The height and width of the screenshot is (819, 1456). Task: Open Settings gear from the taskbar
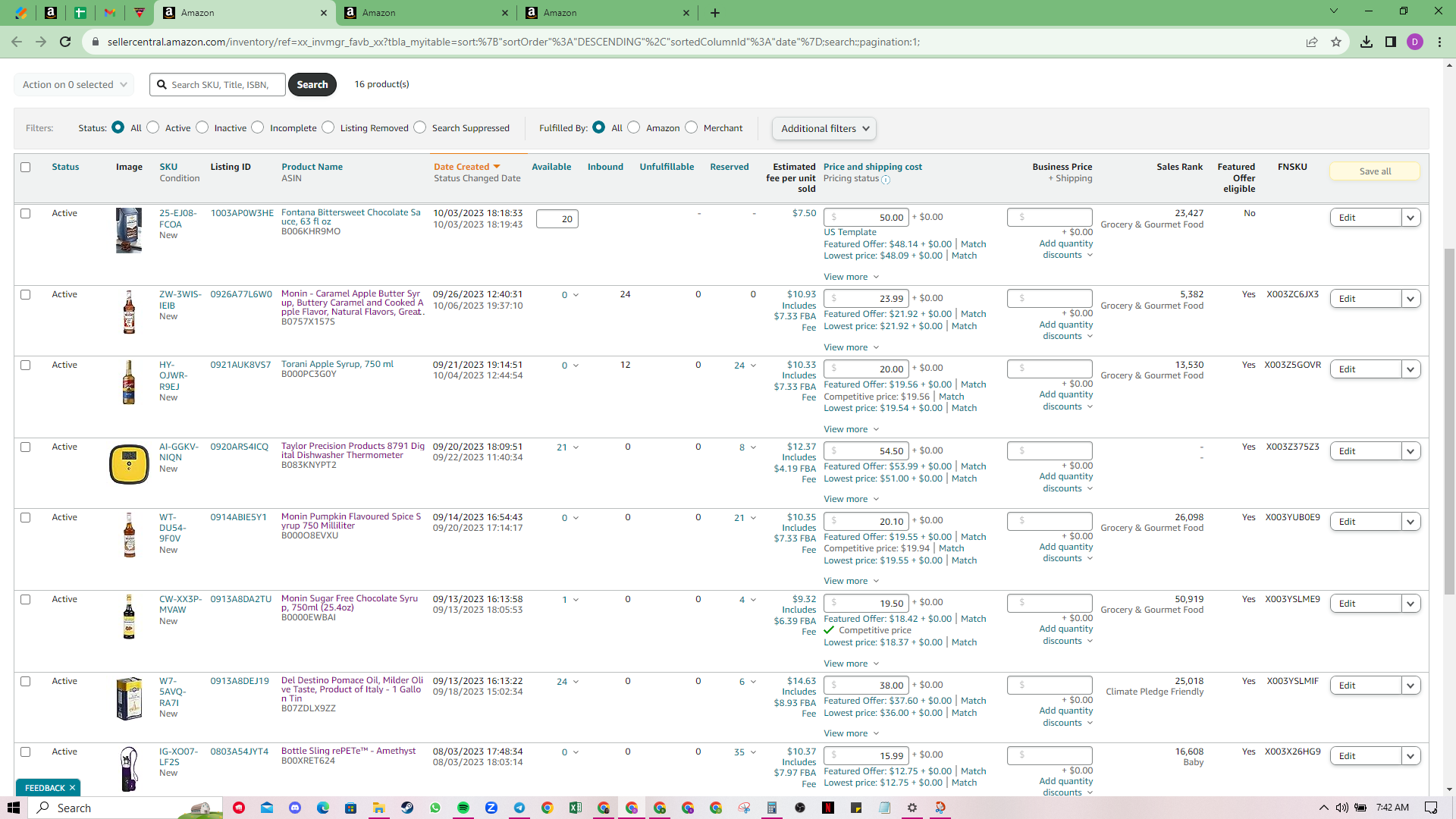[x=912, y=808]
